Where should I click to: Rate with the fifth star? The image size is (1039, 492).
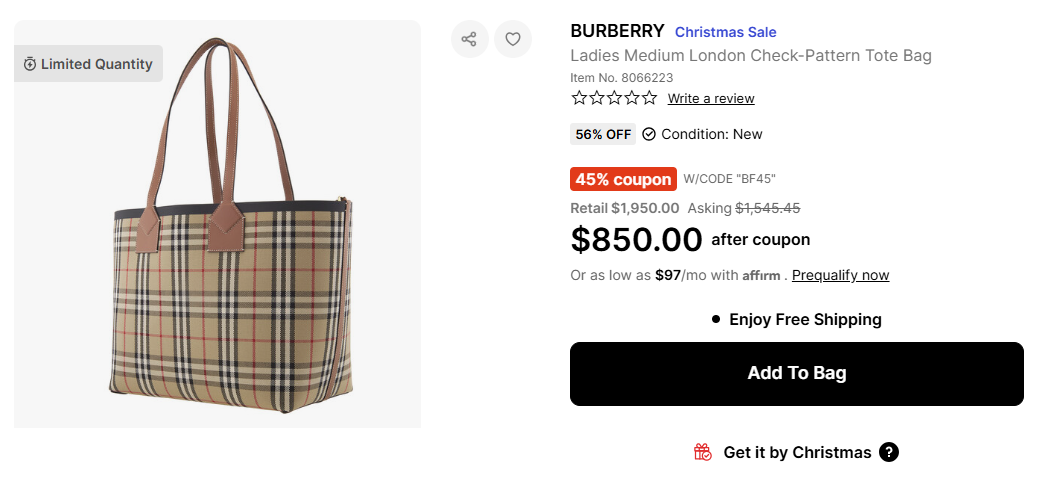pyautogui.click(x=650, y=98)
